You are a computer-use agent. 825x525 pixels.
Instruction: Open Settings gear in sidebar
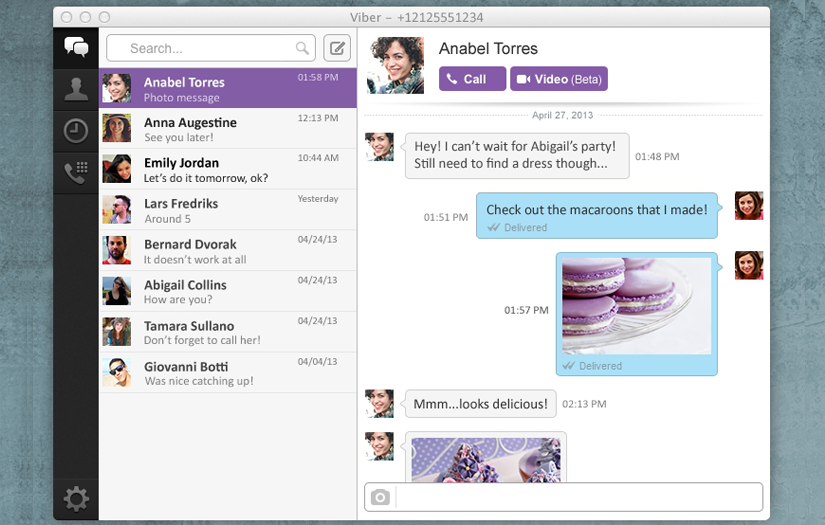(x=76, y=499)
